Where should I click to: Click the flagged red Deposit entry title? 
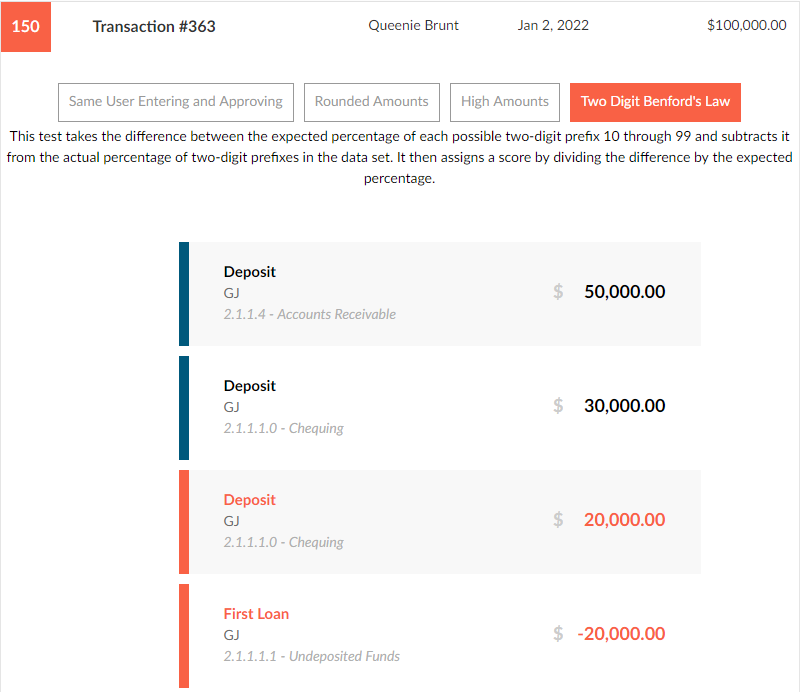coord(250,500)
